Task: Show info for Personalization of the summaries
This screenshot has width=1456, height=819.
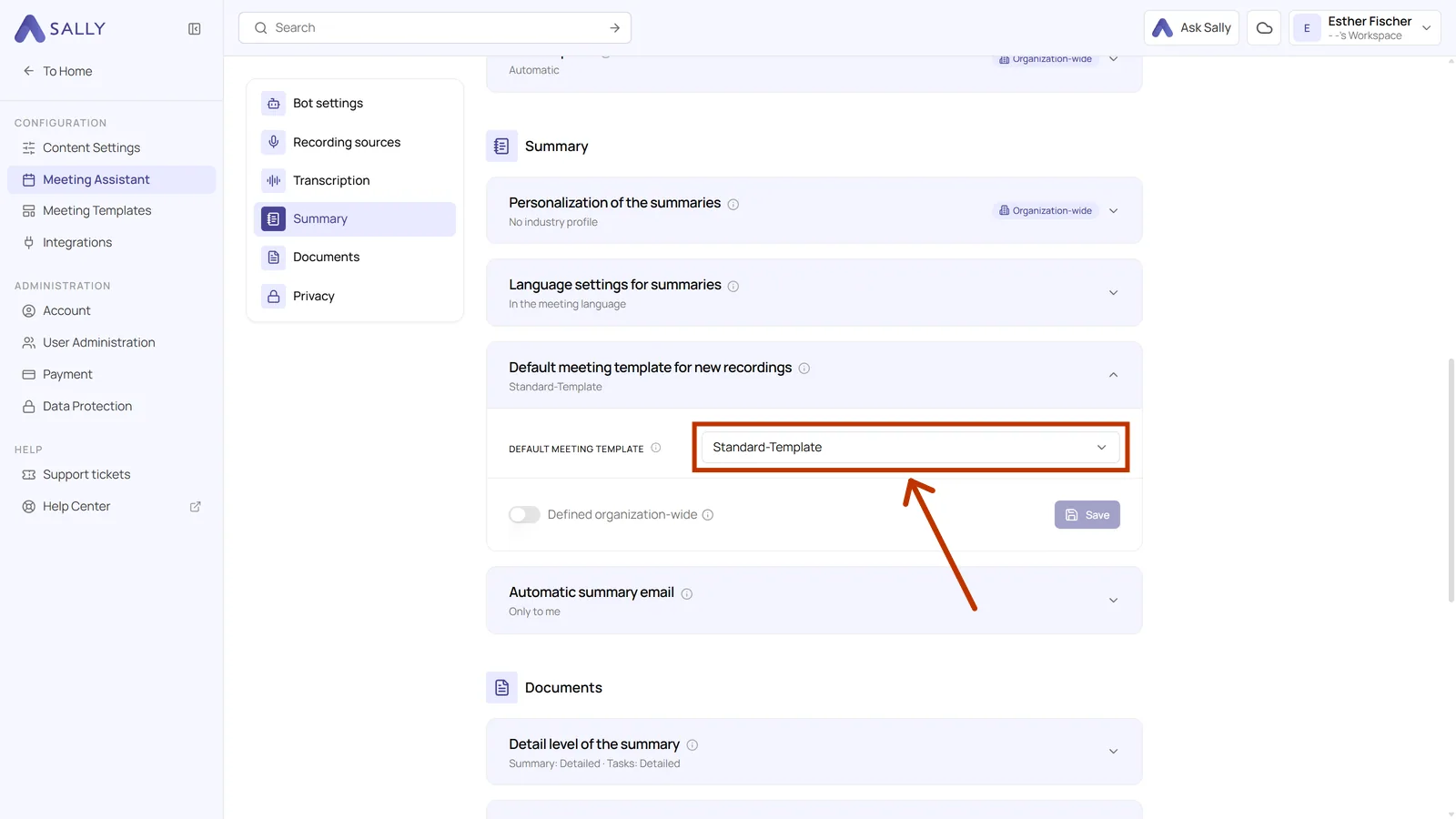Action: 733,205
